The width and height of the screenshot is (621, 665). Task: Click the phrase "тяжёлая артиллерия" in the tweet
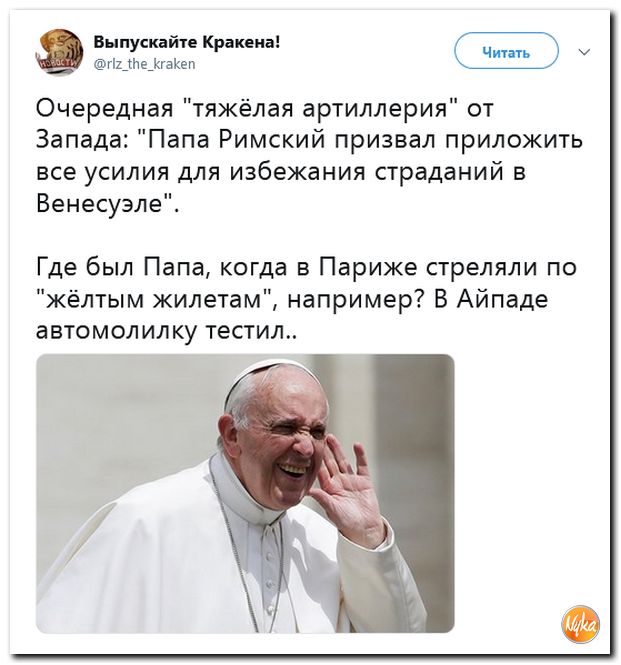pyautogui.click(x=322, y=108)
